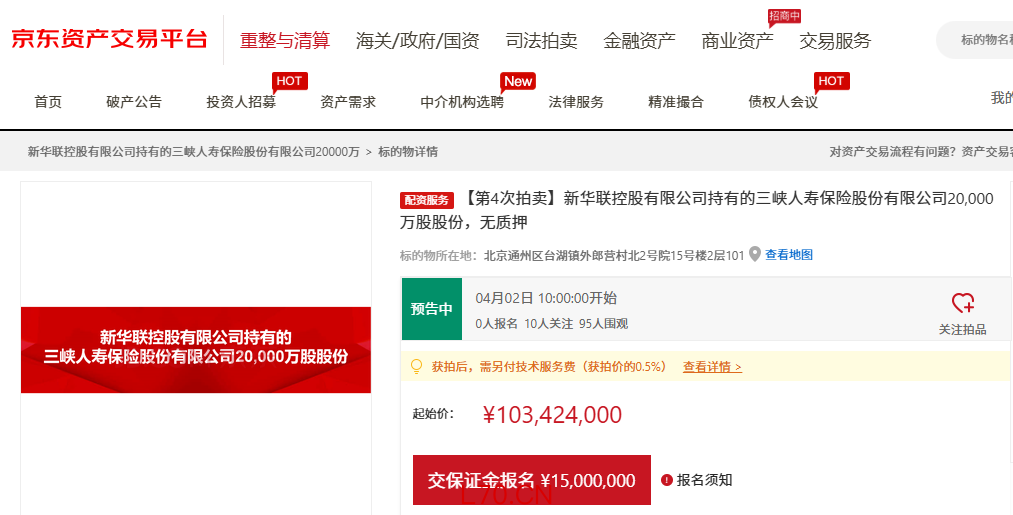The height and width of the screenshot is (515, 1013).
Task: Click the map pin location icon
Action: coord(755,254)
